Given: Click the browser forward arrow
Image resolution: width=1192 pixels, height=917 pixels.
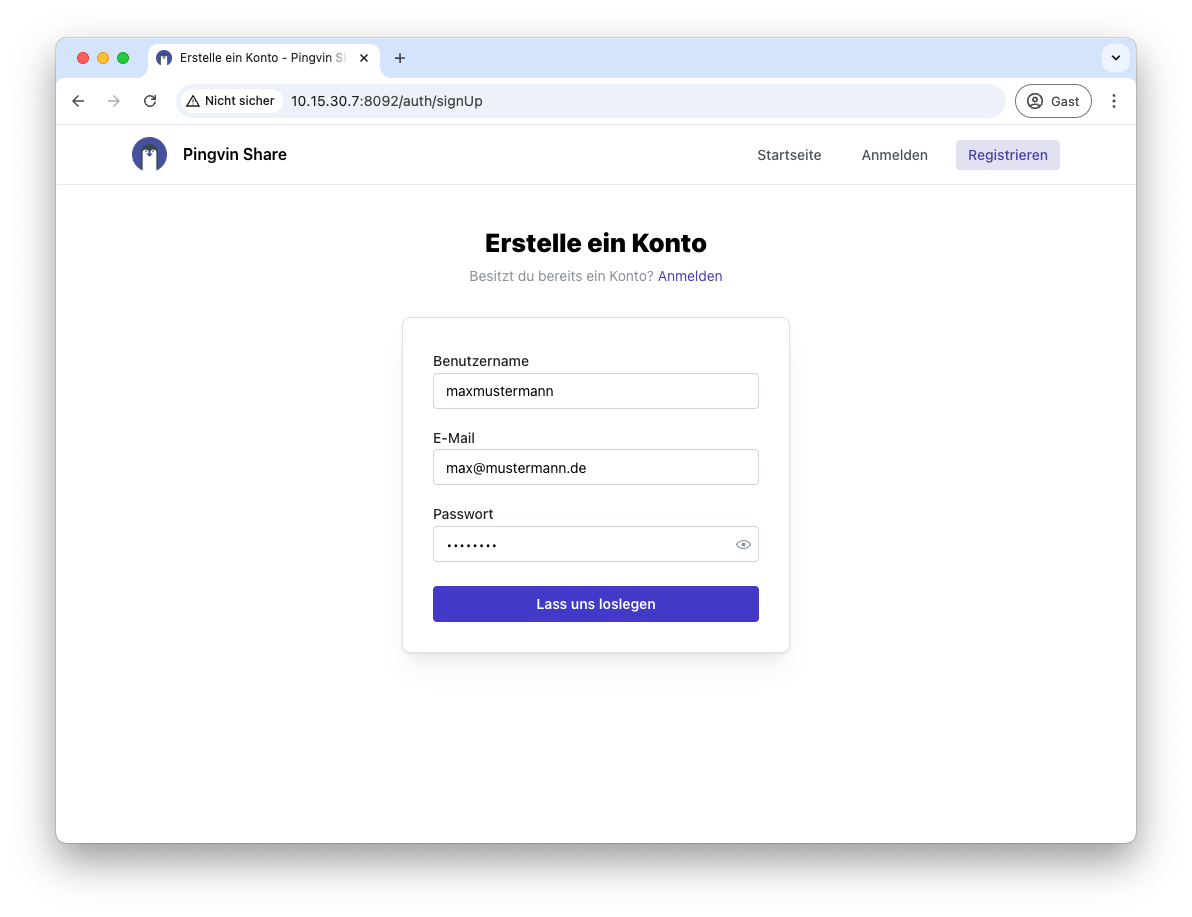Looking at the screenshot, I should (x=114, y=101).
